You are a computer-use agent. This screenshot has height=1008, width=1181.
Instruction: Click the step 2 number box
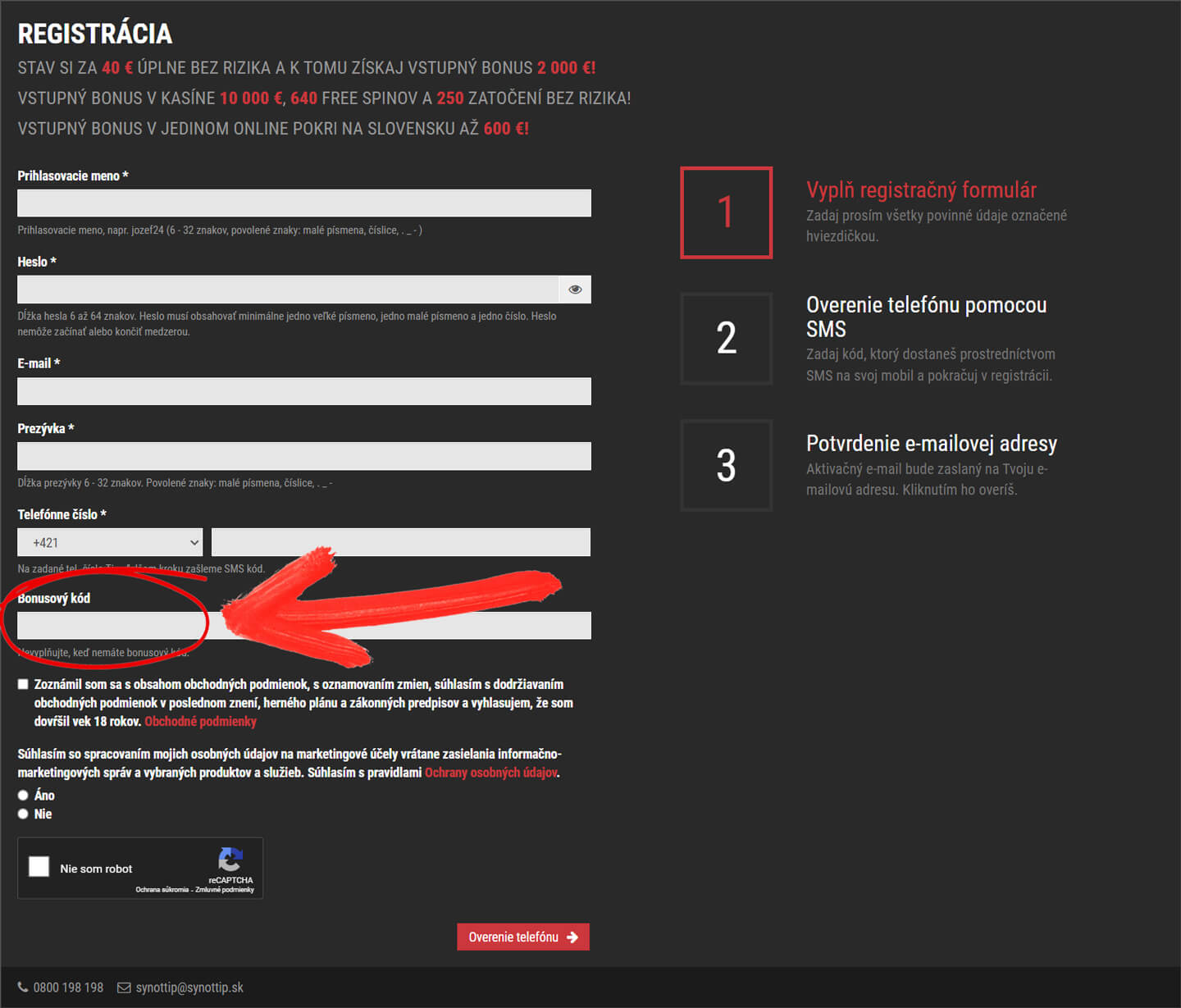point(726,339)
